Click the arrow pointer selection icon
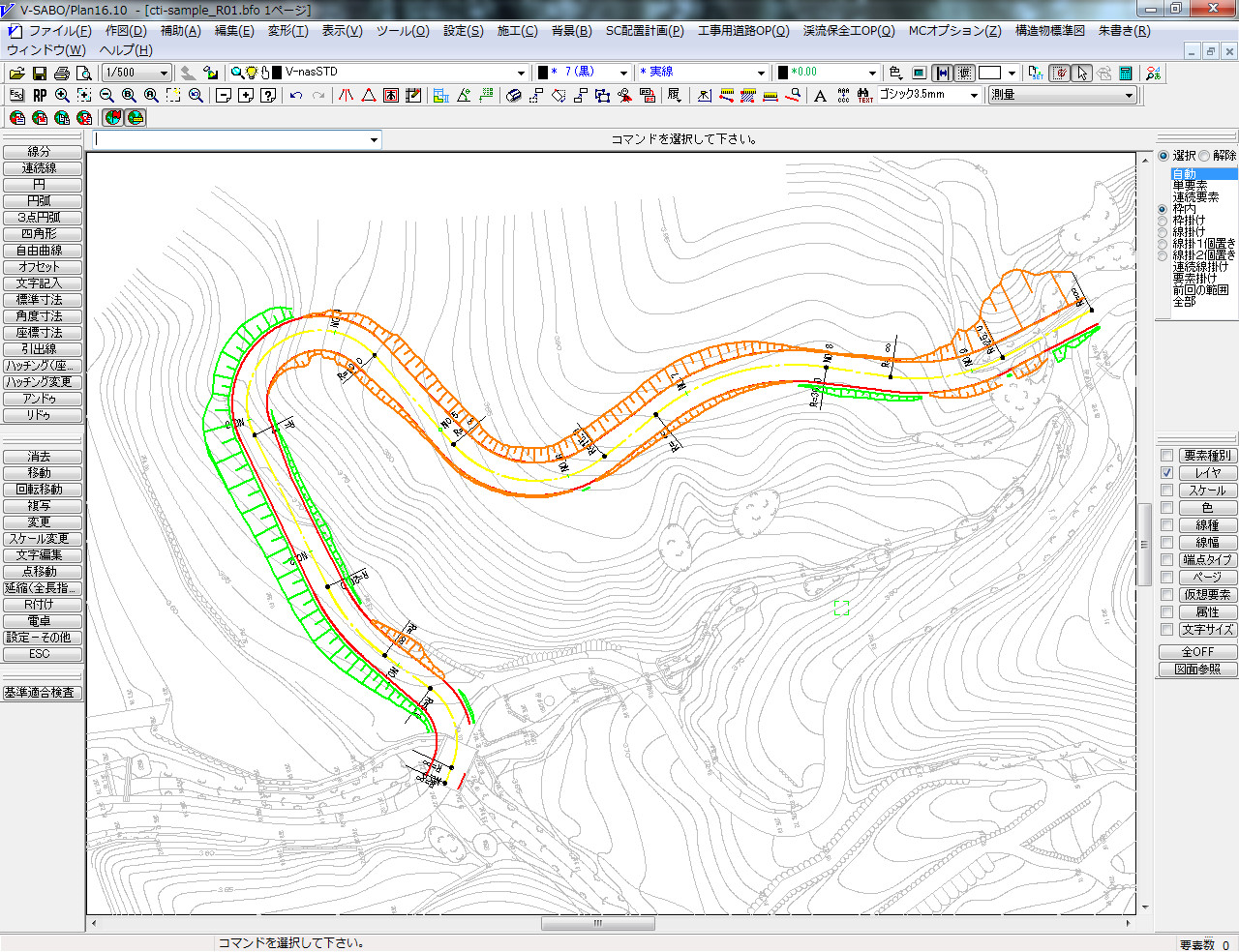Image resolution: width=1239 pixels, height=952 pixels. pos(1082,73)
